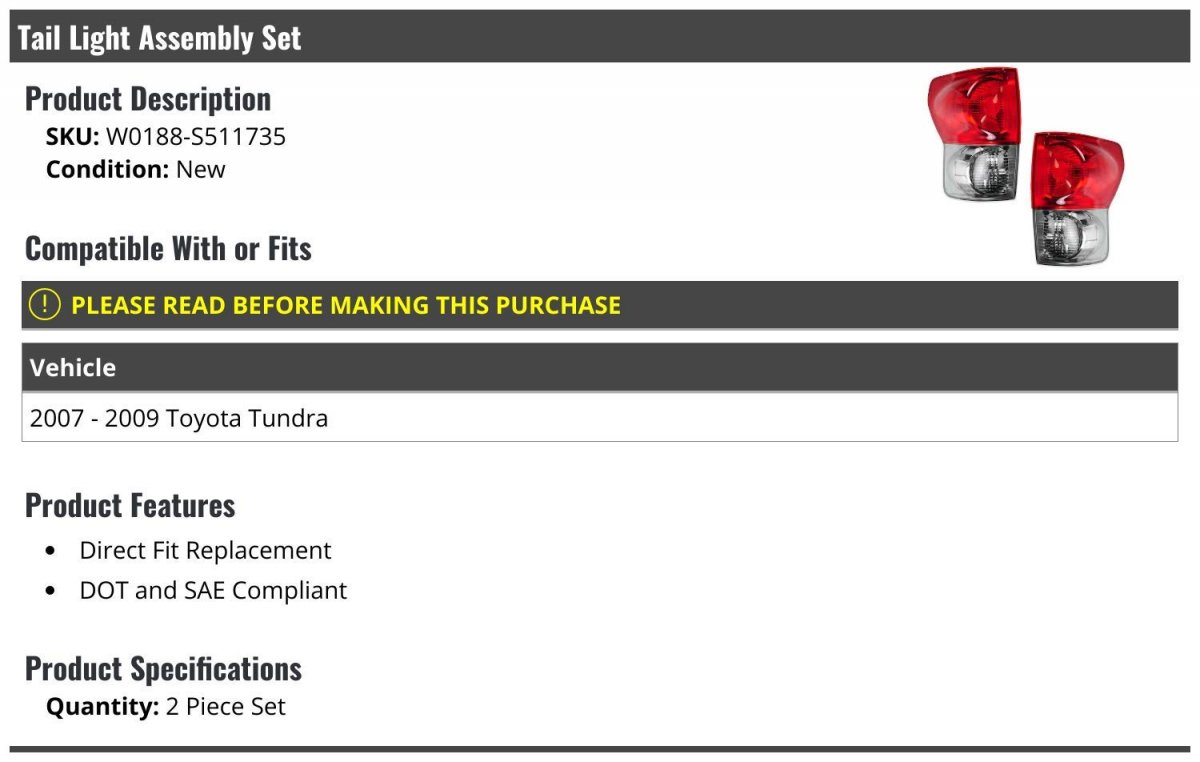Click the bullet beside Direct Fit Replacement
The width and height of the screenshot is (1200, 762).
click(52, 552)
